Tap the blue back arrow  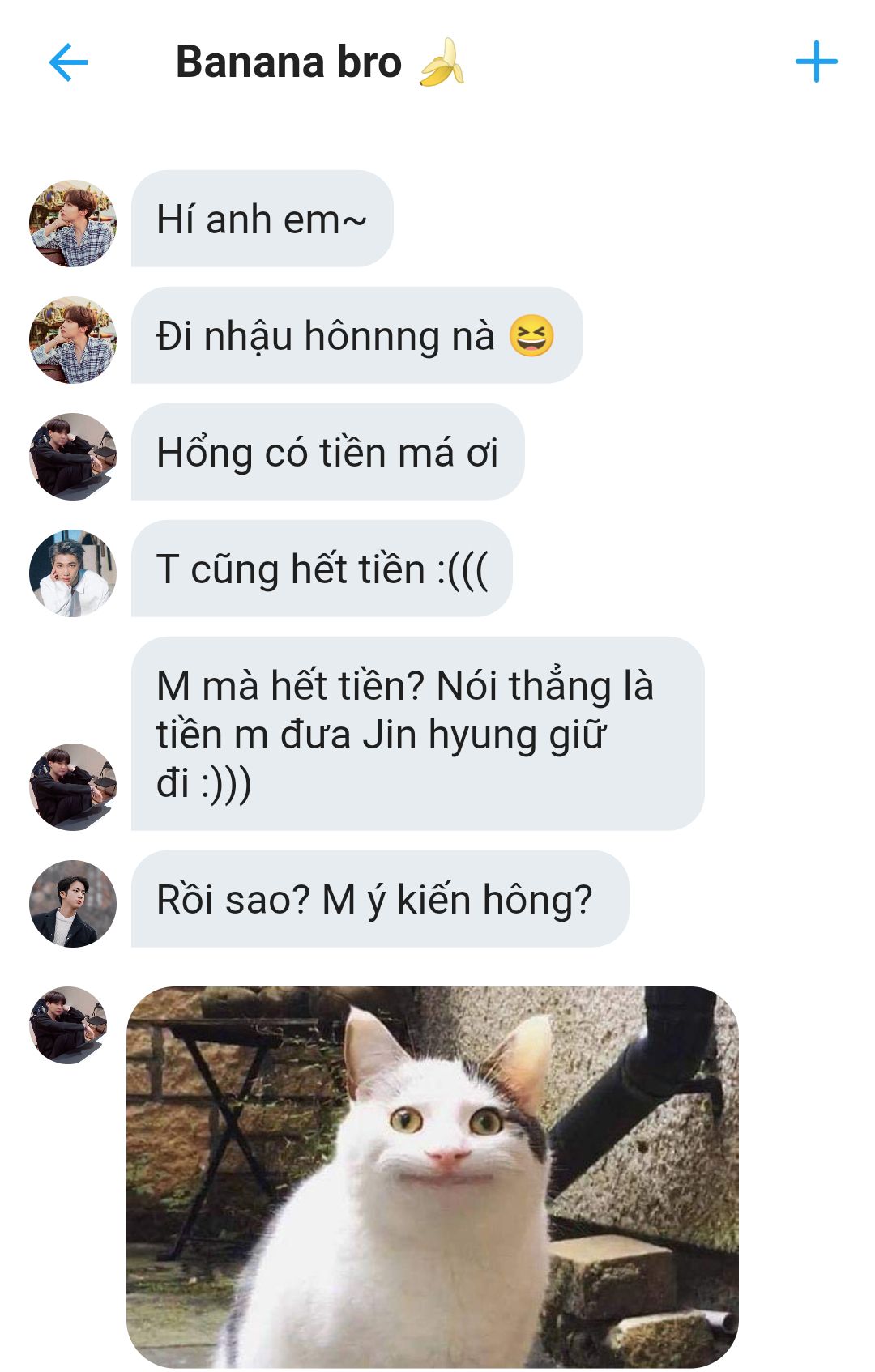click(68, 62)
